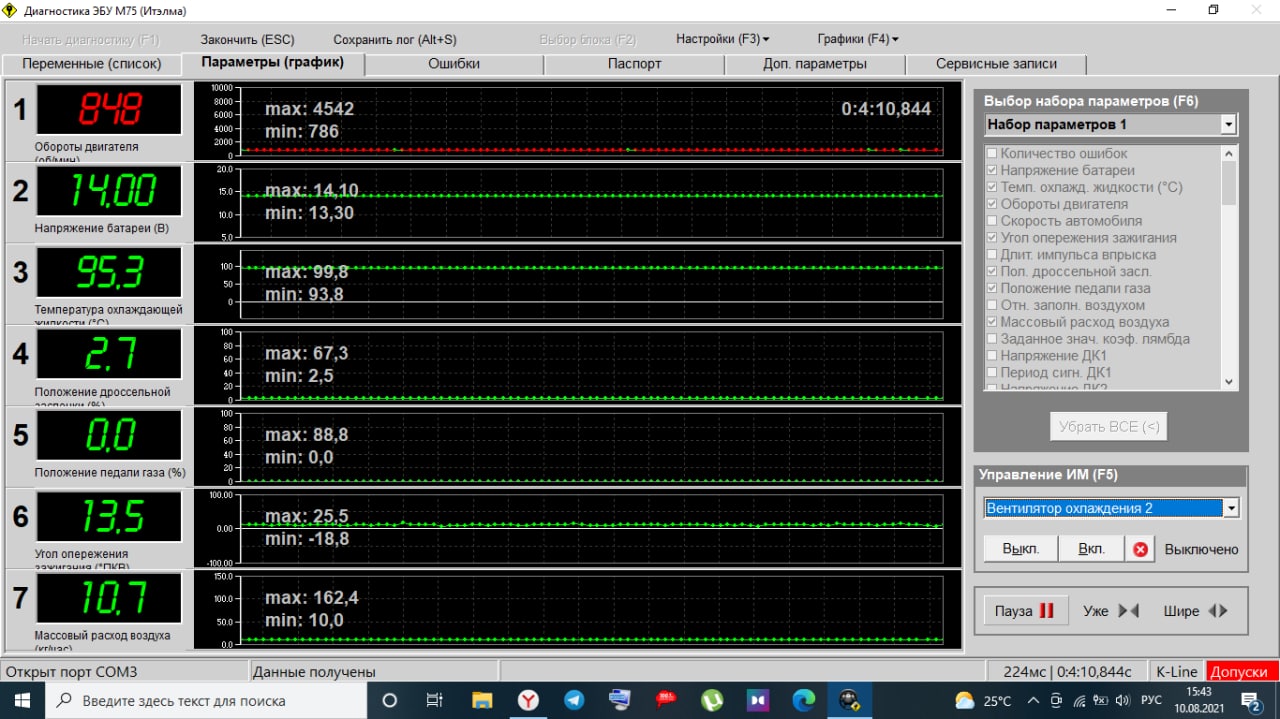1280x719 pixels.
Task: Click 'РУС' language indicator
Action: coord(1151,700)
